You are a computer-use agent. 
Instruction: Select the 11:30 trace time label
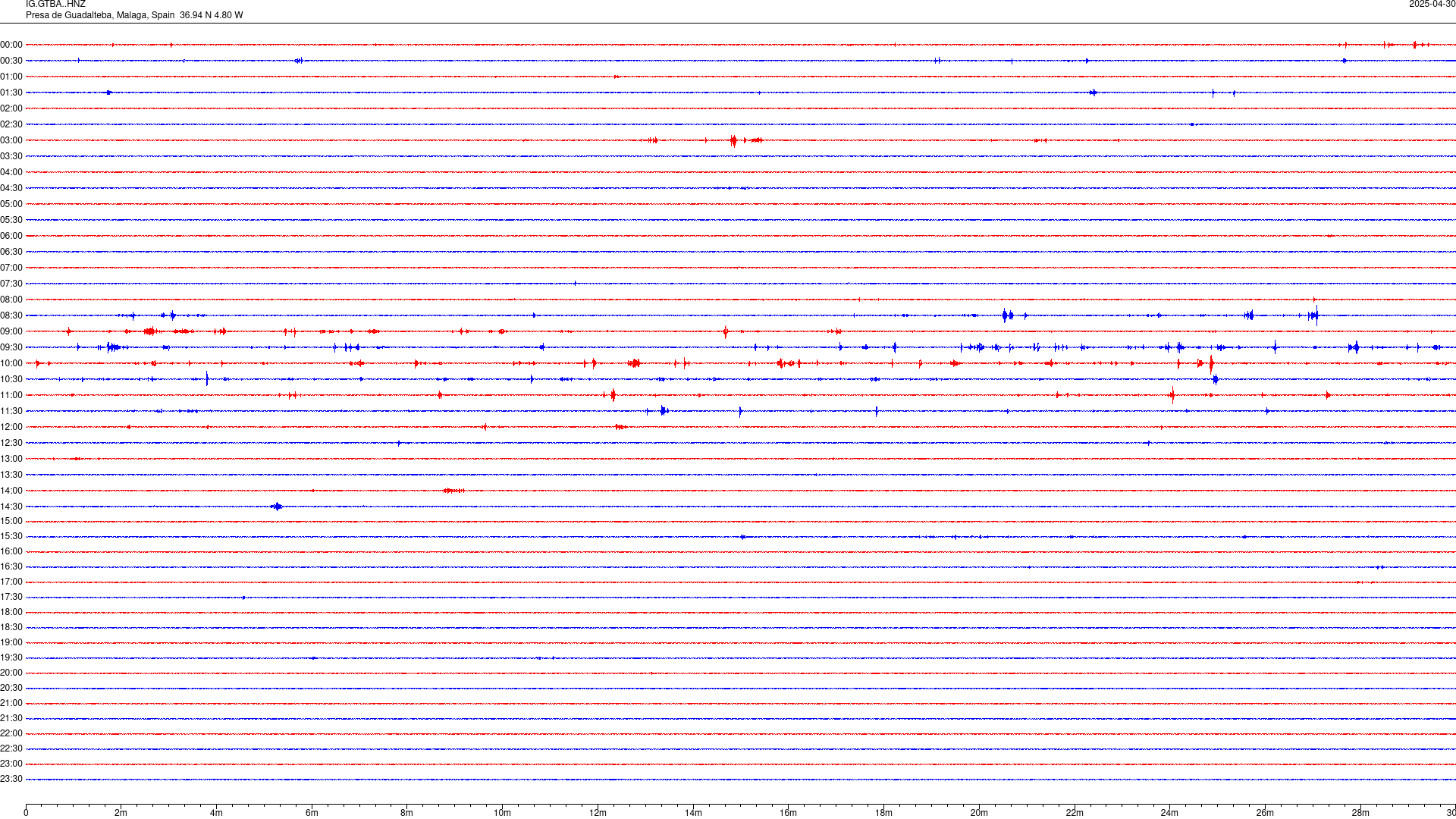(x=11, y=411)
